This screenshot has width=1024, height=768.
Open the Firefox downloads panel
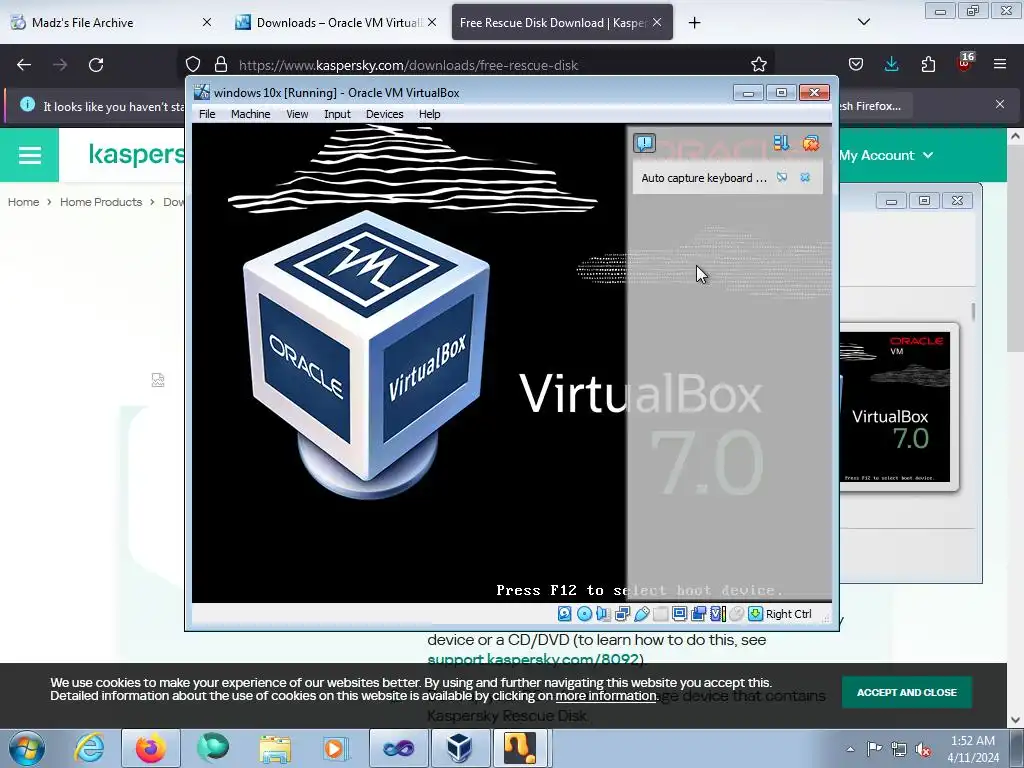[x=891, y=64]
